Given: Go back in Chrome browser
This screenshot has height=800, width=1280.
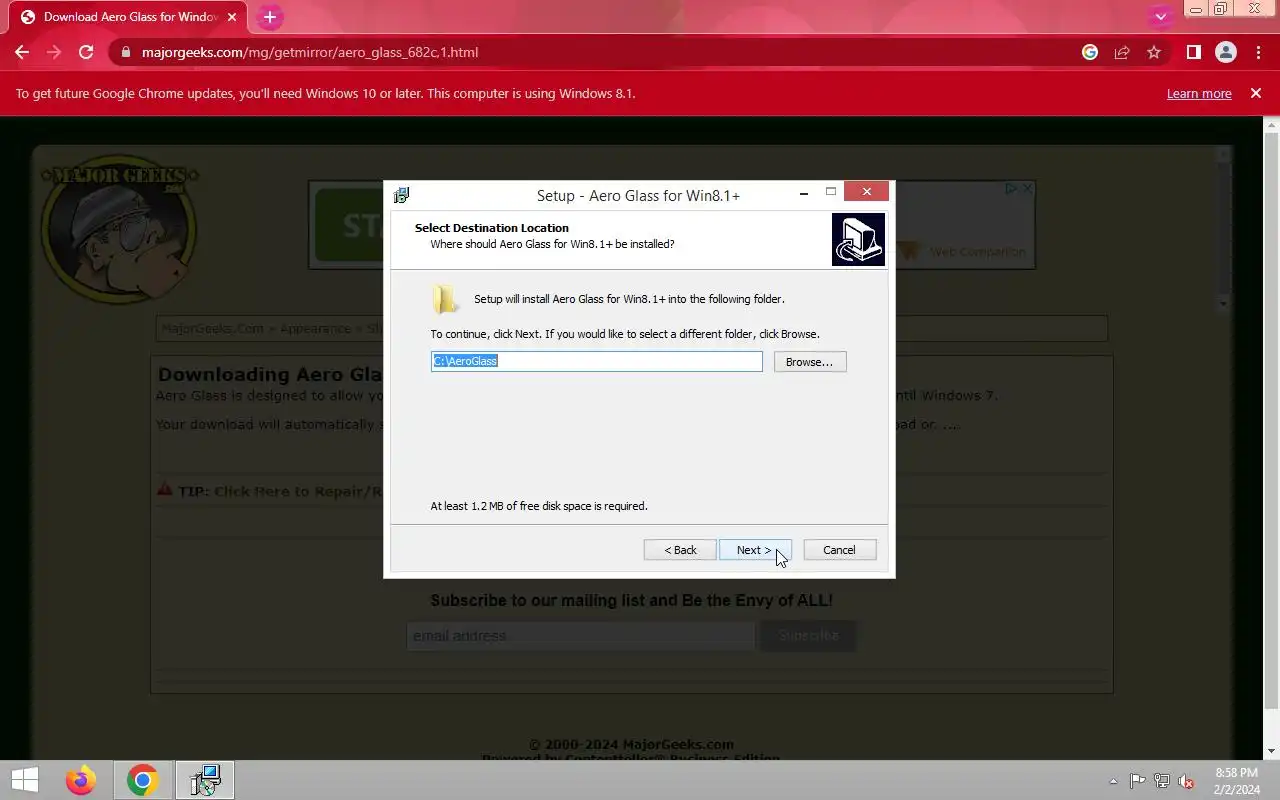Looking at the screenshot, I should click(x=22, y=52).
